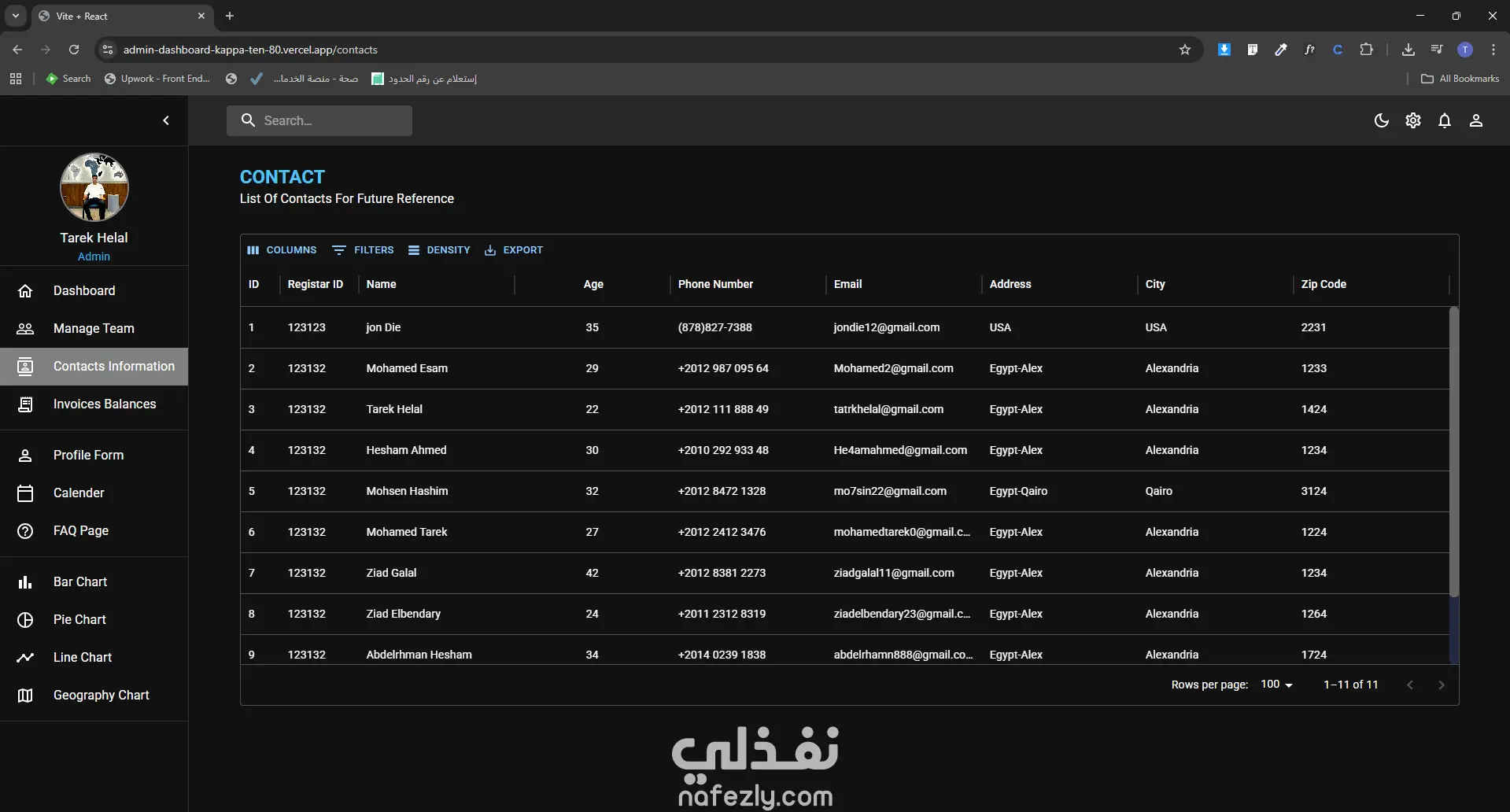Click the Dashboard home icon
Screen dimensions: 1510x812
[25, 291]
